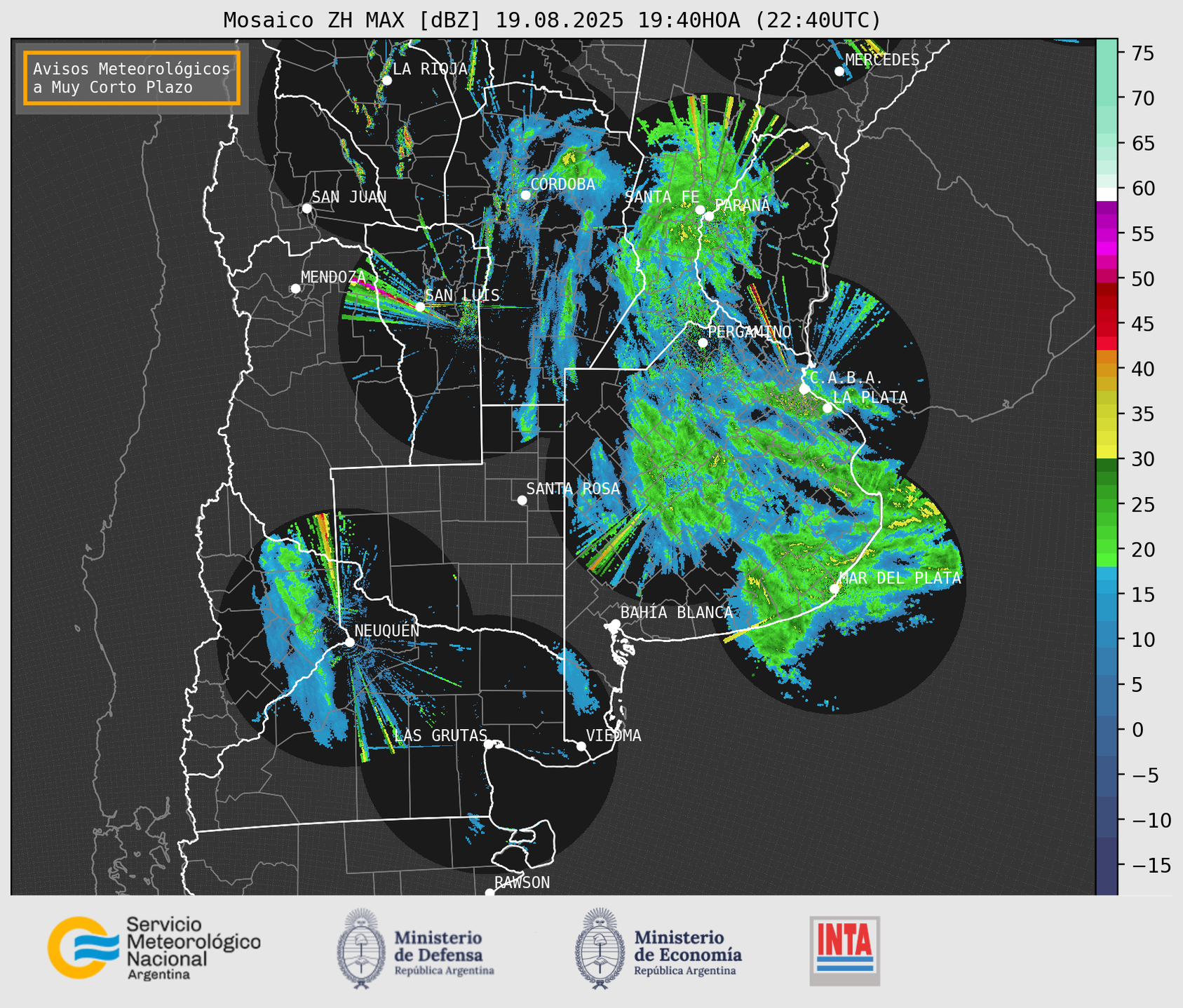Click the La Rioja city marker
Viewport: 1183px width, 1008px height.
(x=386, y=81)
